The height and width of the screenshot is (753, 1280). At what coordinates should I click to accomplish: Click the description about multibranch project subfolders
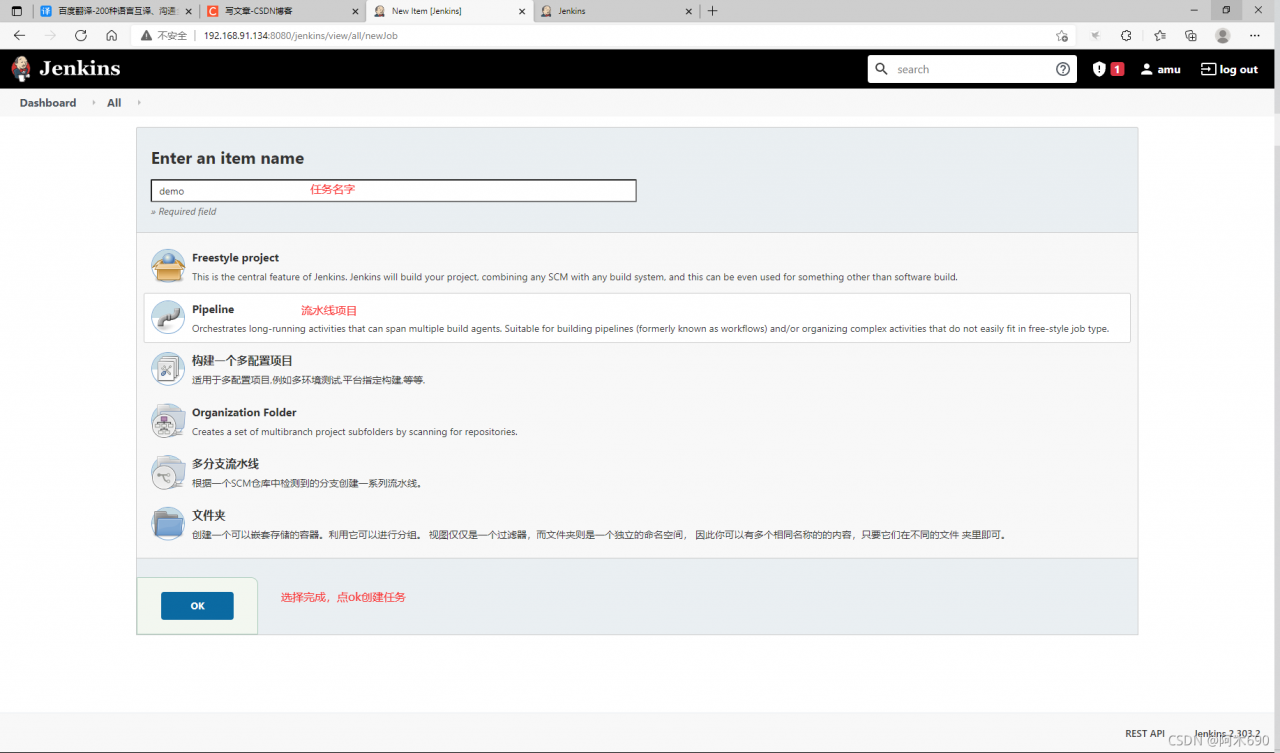point(355,432)
